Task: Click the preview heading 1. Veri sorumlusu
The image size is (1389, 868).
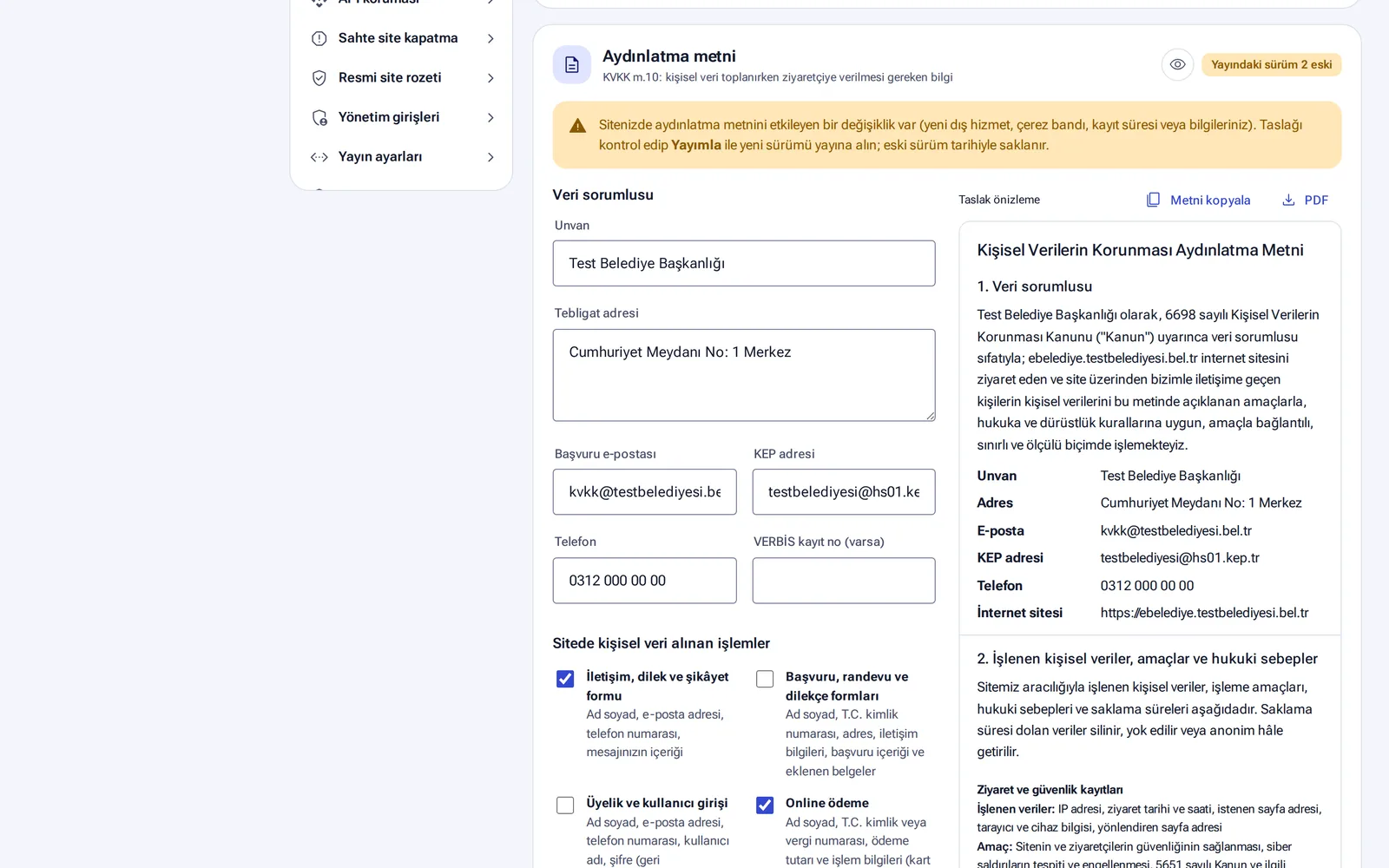Action: point(1034,286)
